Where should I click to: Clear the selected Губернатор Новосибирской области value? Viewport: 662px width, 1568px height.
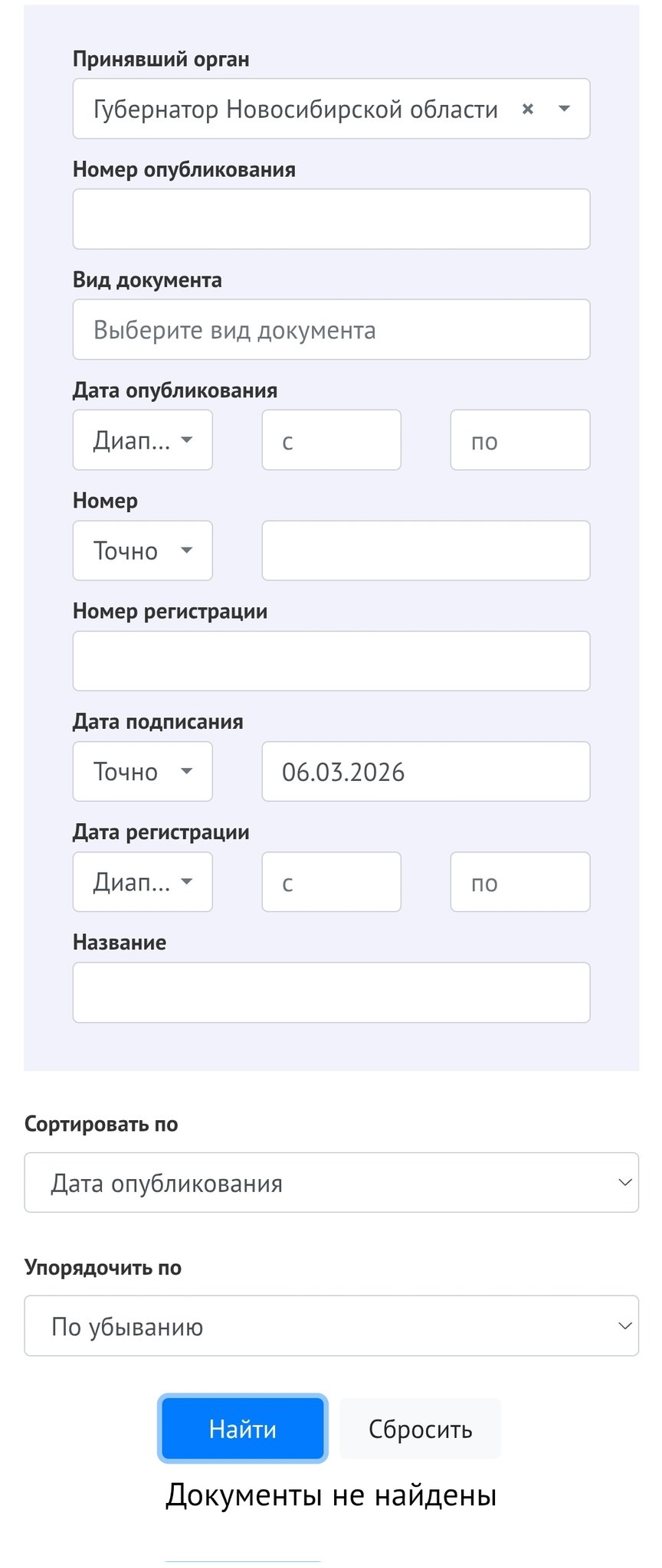[x=527, y=109]
